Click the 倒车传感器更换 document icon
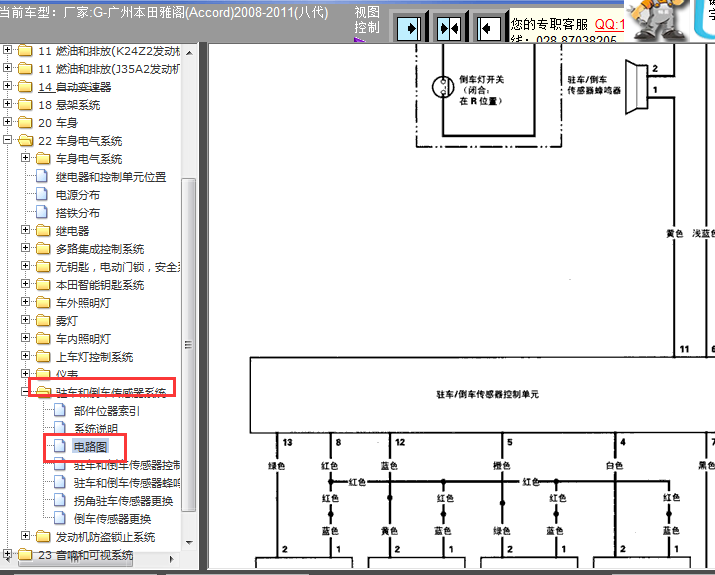This screenshot has width=715, height=575. tap(60, 518)
